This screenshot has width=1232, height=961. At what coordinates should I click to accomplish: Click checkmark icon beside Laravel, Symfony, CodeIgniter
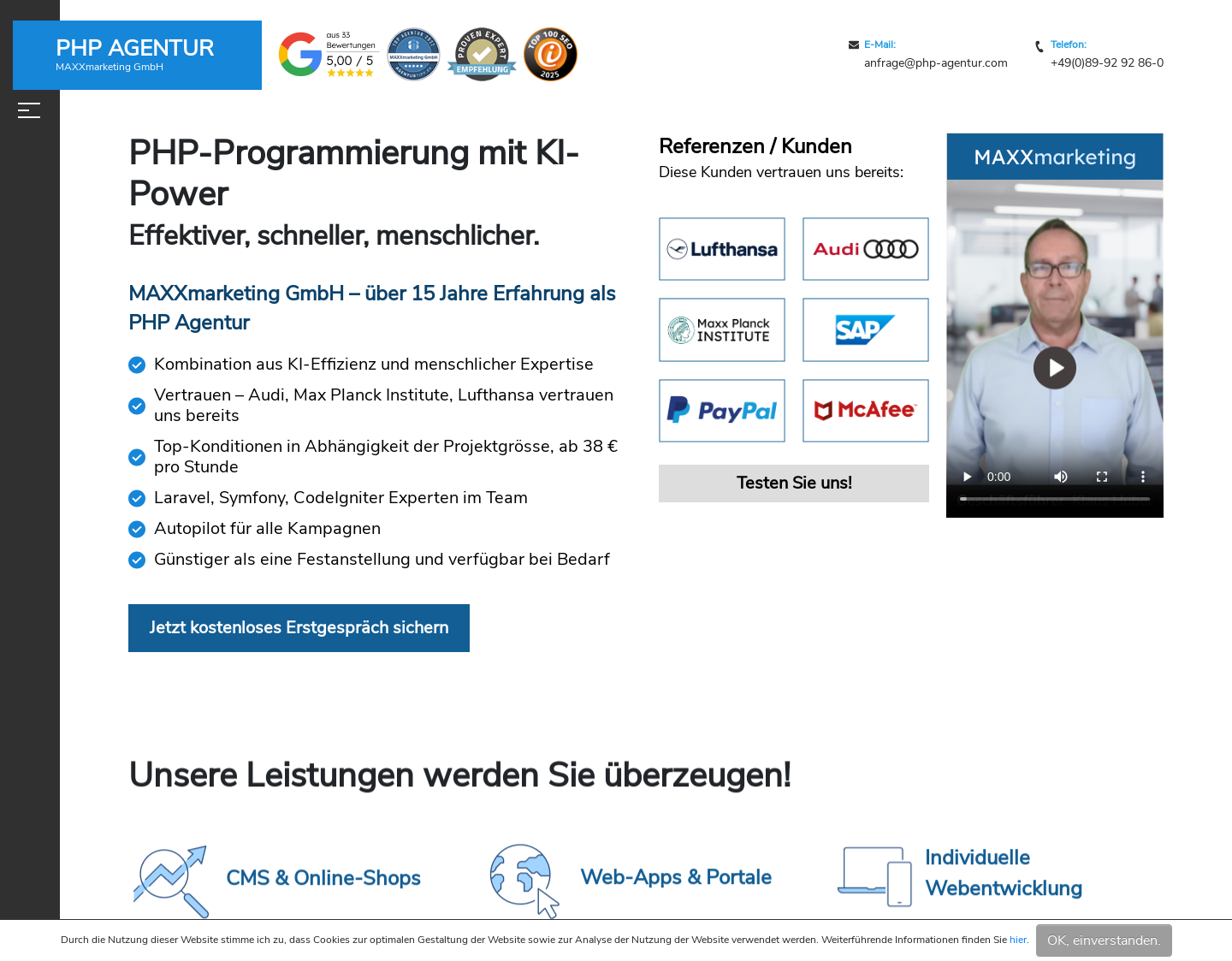137,499
